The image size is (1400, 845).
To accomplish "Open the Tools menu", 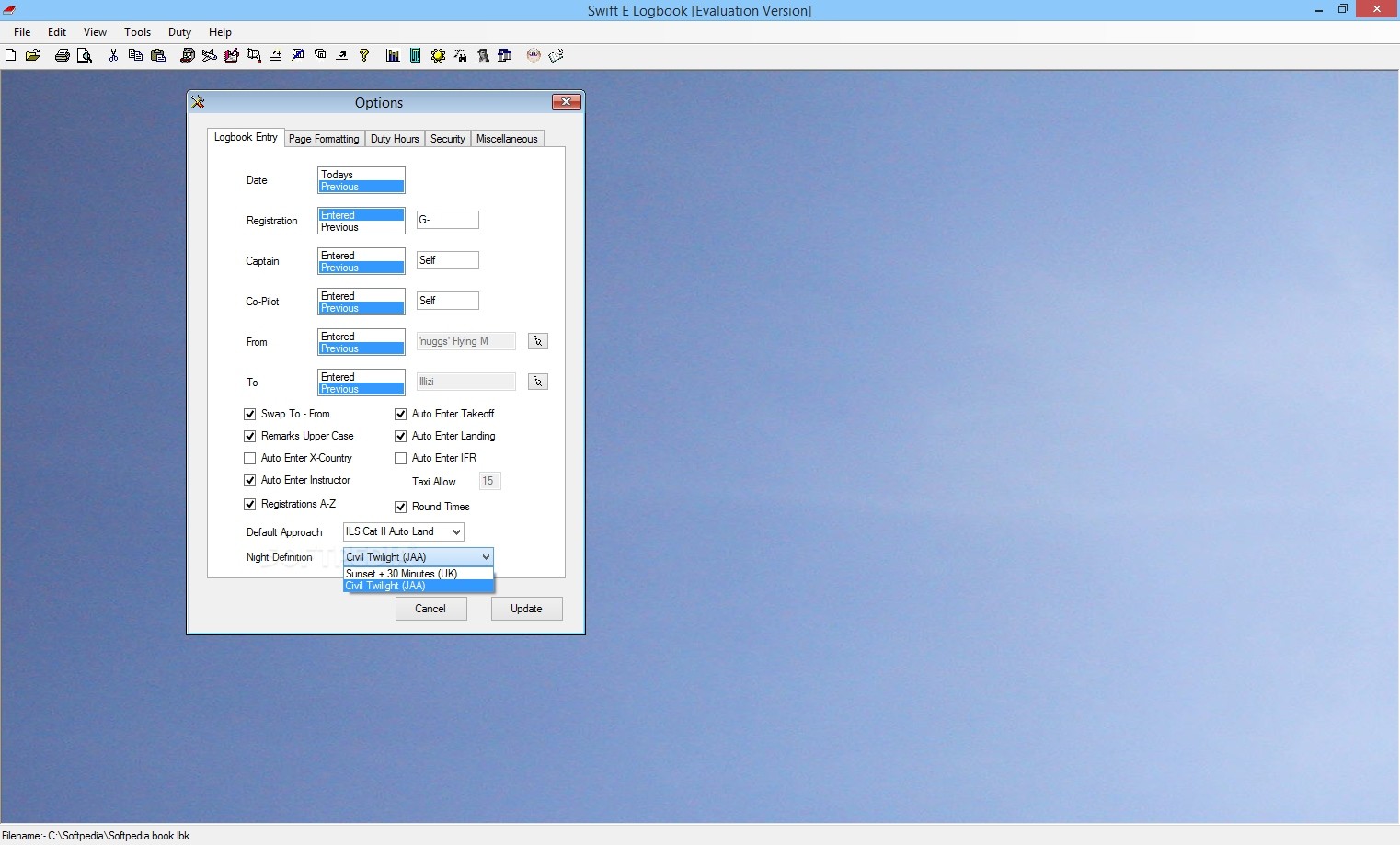I will click(137, 31).
